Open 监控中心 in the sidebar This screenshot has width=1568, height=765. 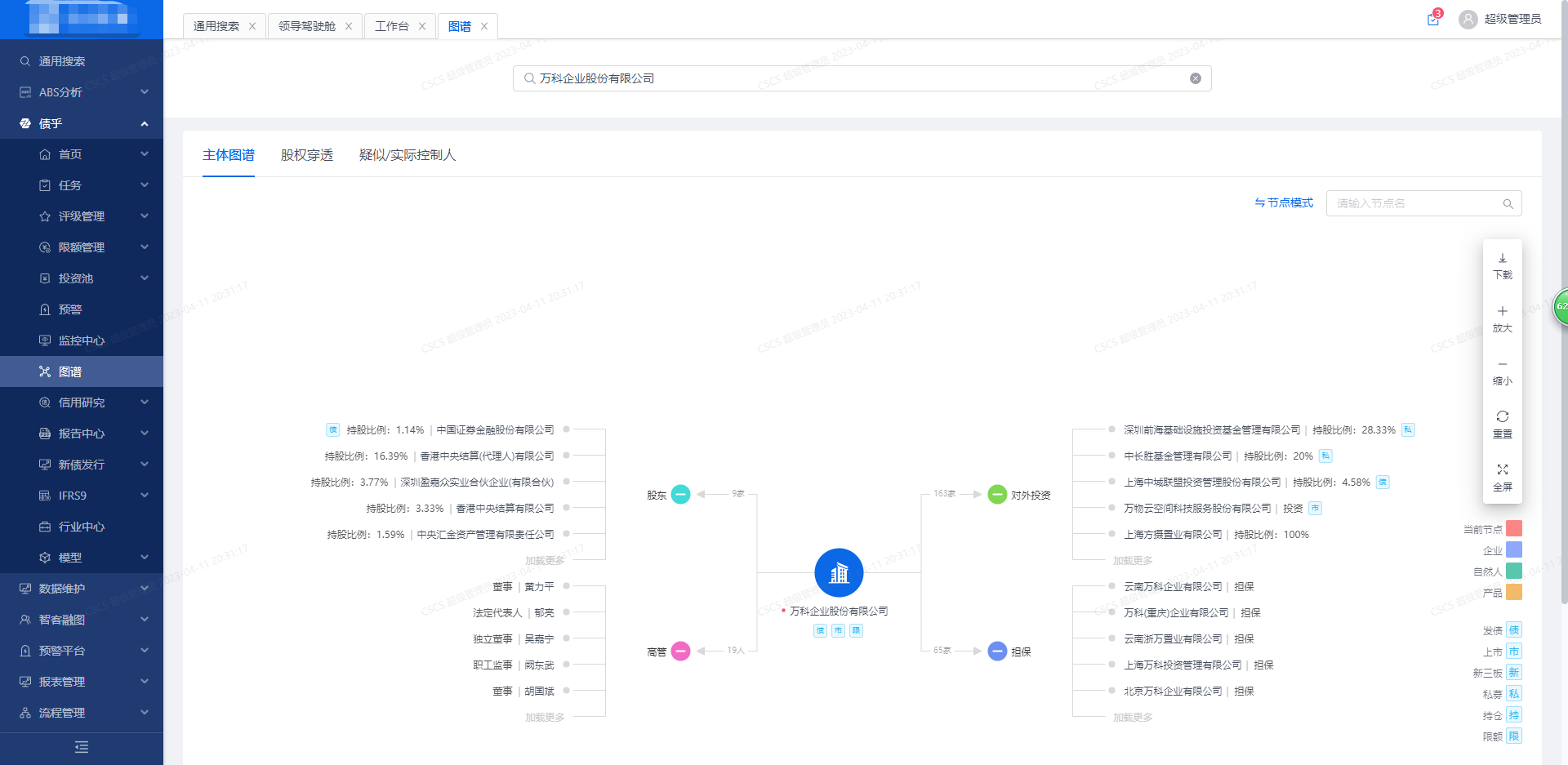click(82, 340)
